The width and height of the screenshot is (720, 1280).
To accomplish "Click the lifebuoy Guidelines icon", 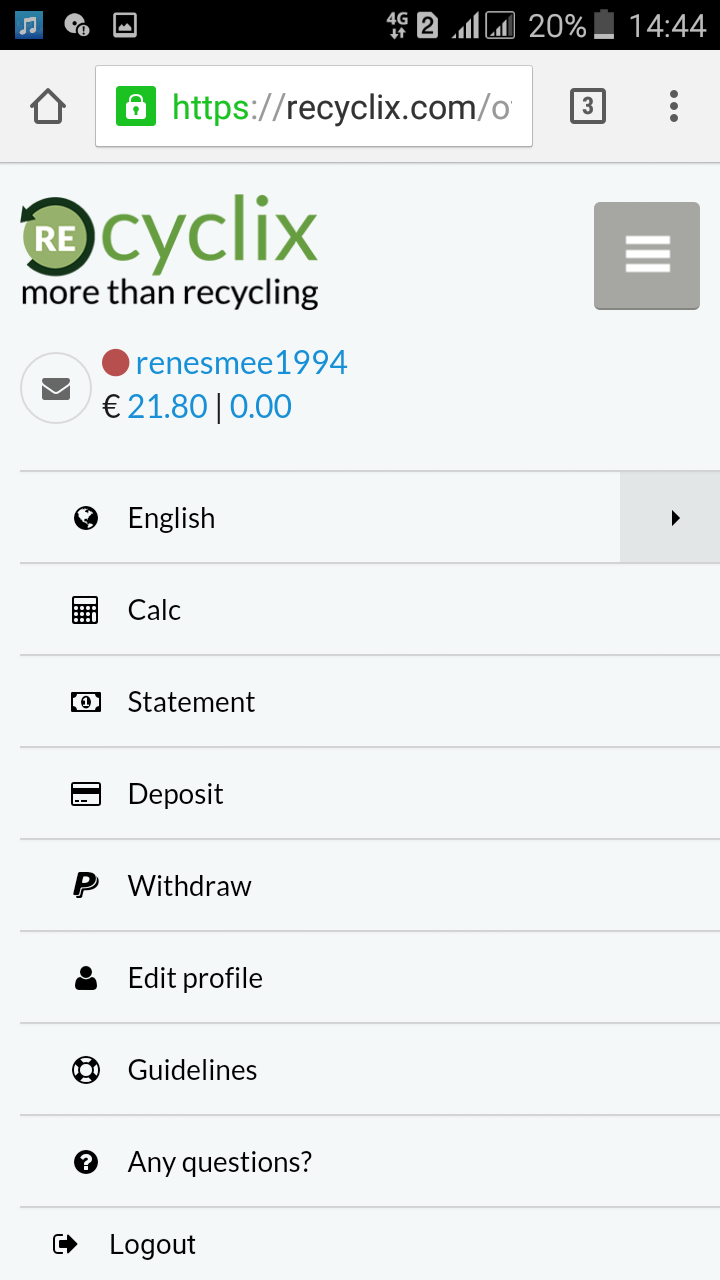I will tap(86, 1070).
